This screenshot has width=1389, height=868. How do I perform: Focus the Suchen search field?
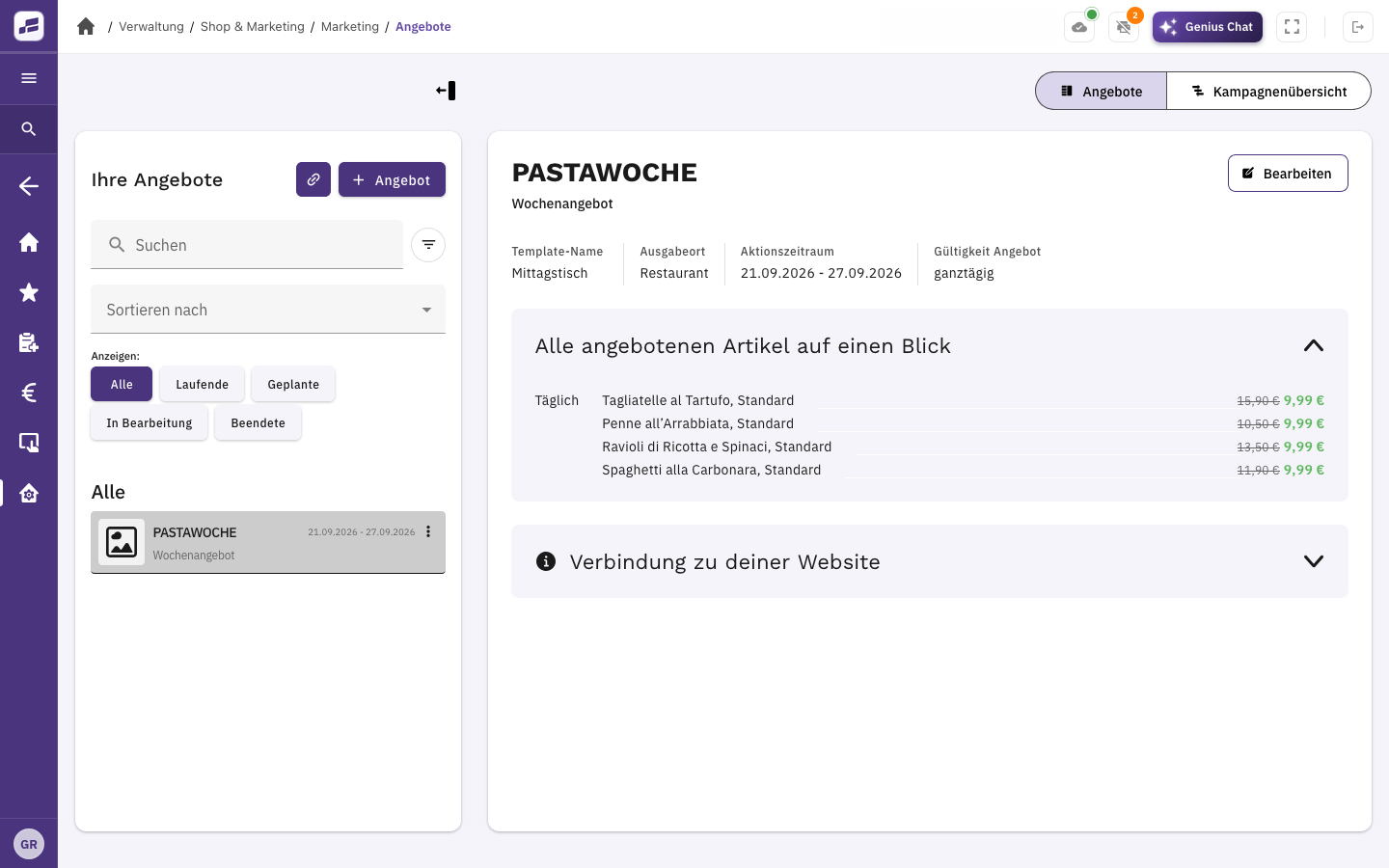coord(247,245)
